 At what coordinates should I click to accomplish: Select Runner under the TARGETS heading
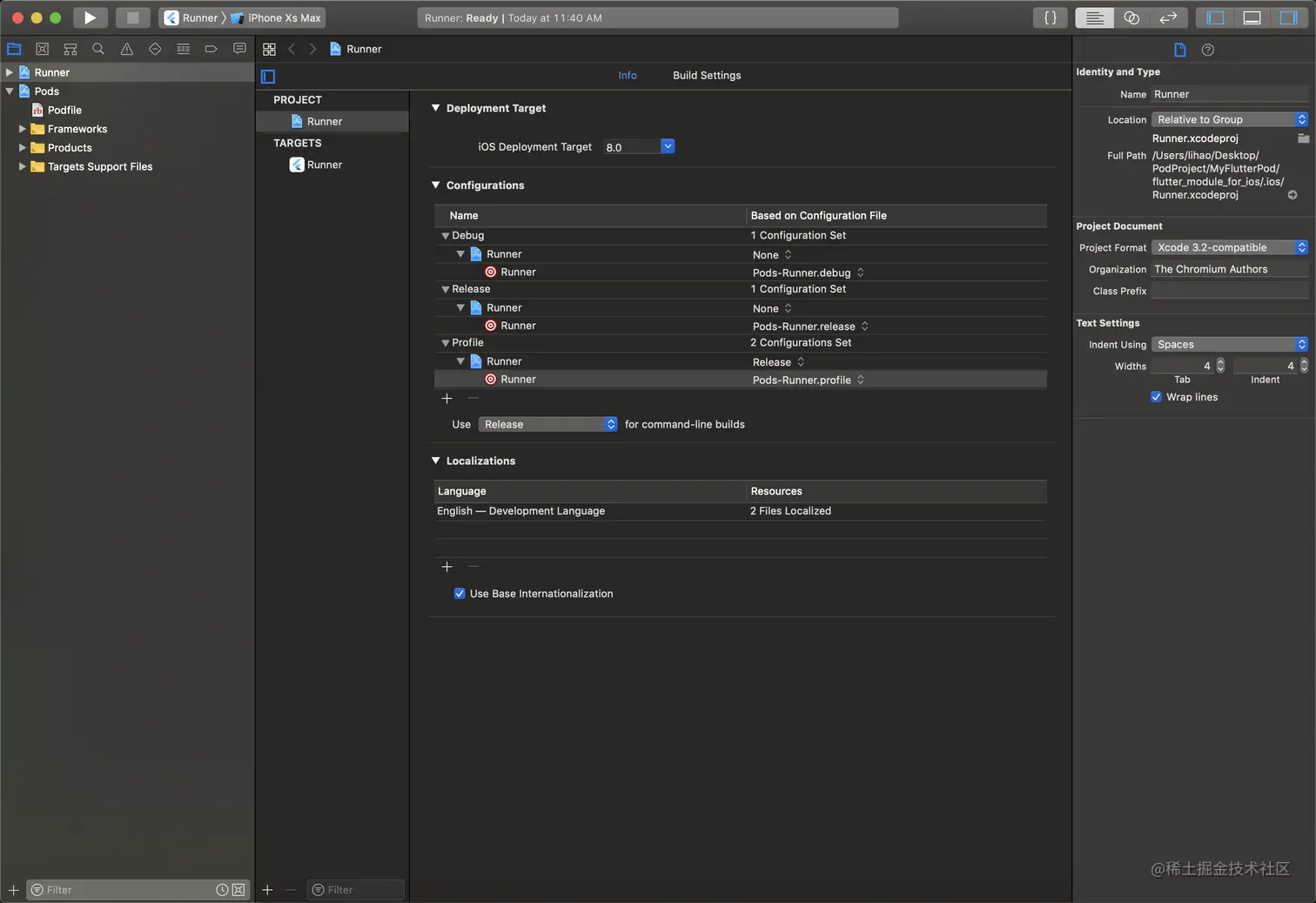324,165
